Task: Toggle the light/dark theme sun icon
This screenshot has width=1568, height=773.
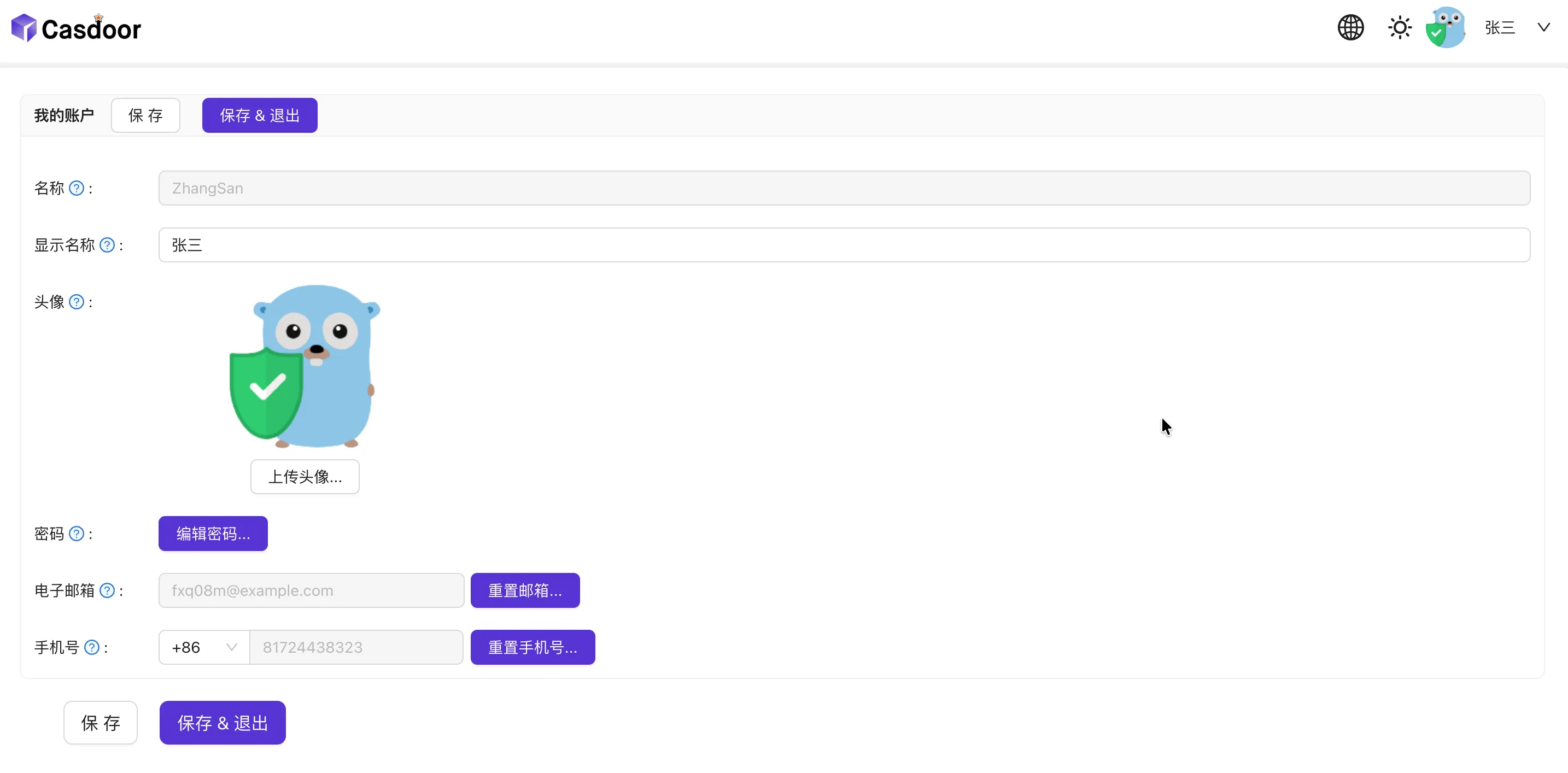Action: [1400, 28]
